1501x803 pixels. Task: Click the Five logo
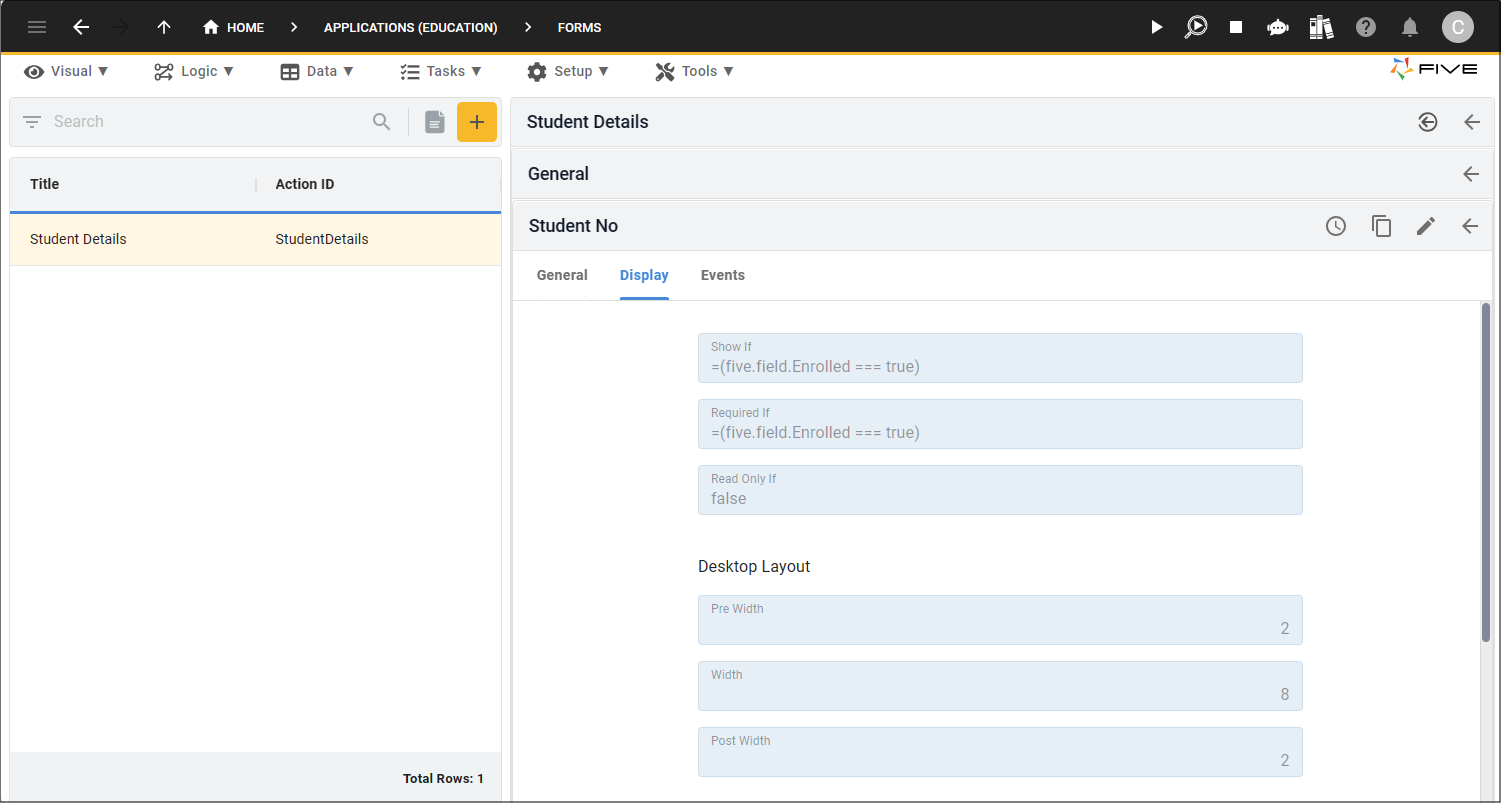[x=1433, y=69]
